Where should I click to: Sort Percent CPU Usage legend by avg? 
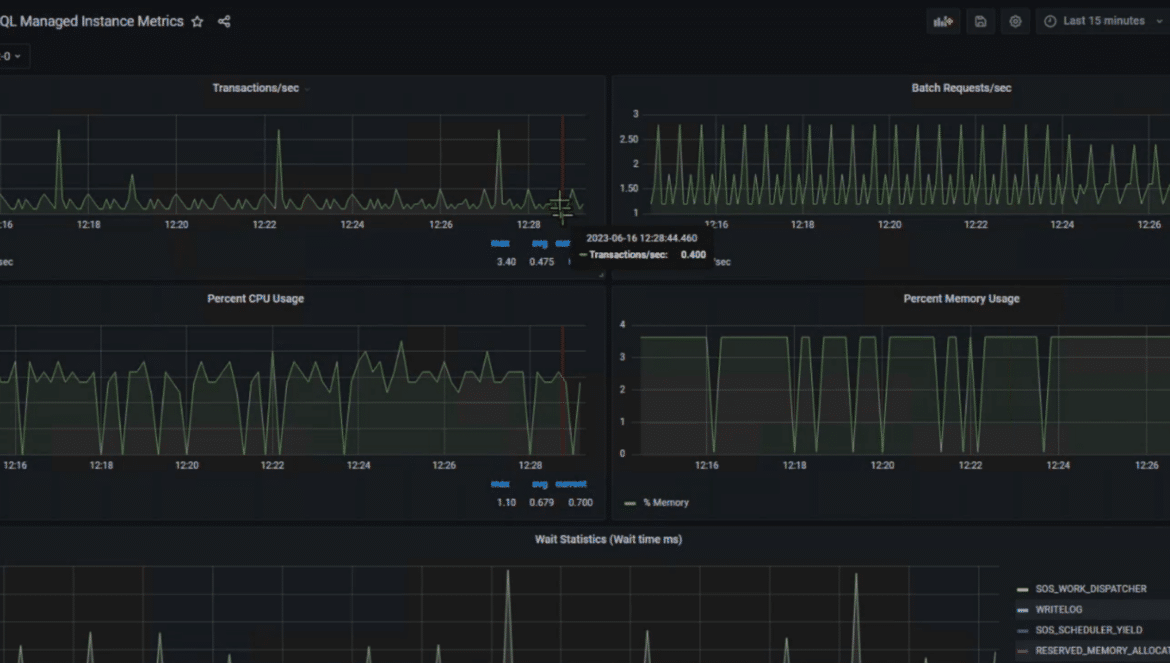tap(539, 484)
